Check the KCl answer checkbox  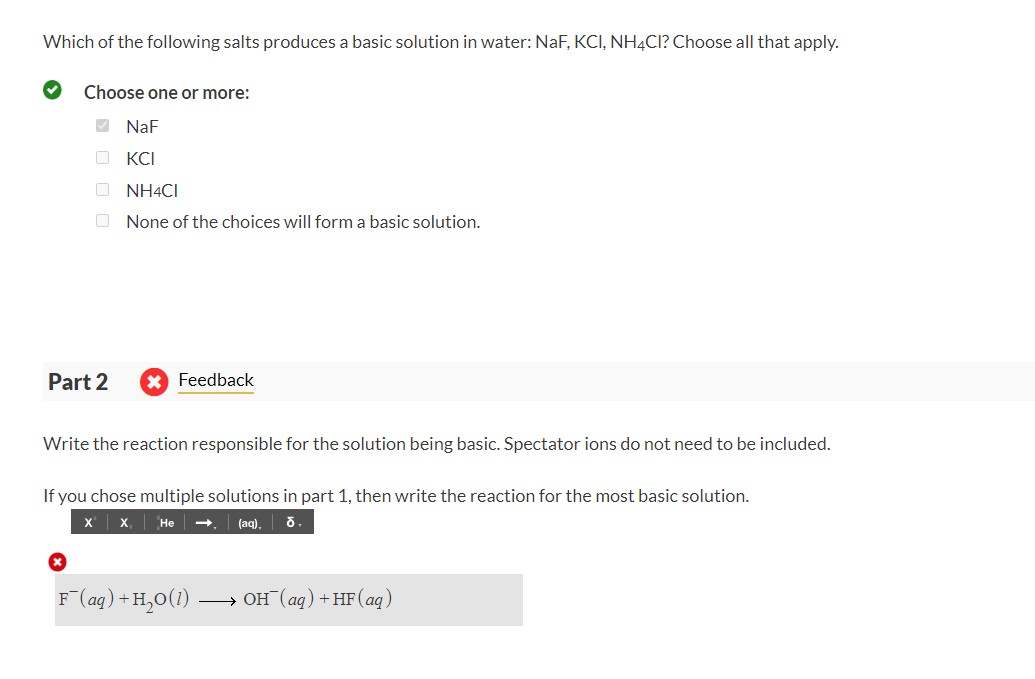point(102,157)
